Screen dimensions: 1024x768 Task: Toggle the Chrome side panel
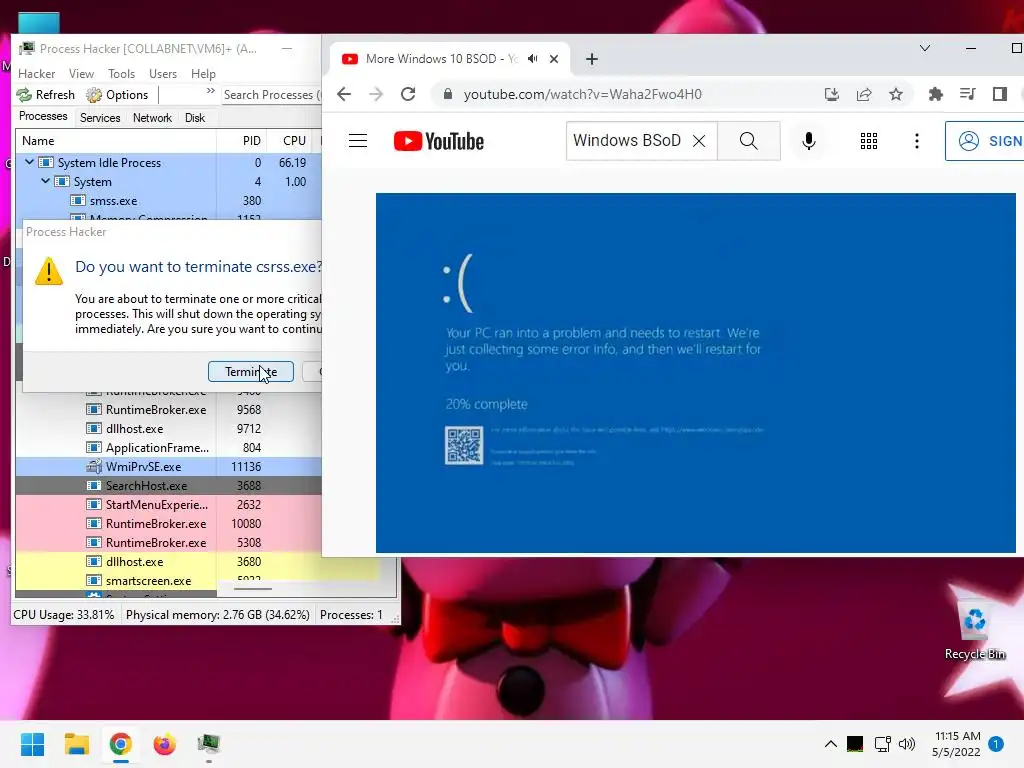1000,94
